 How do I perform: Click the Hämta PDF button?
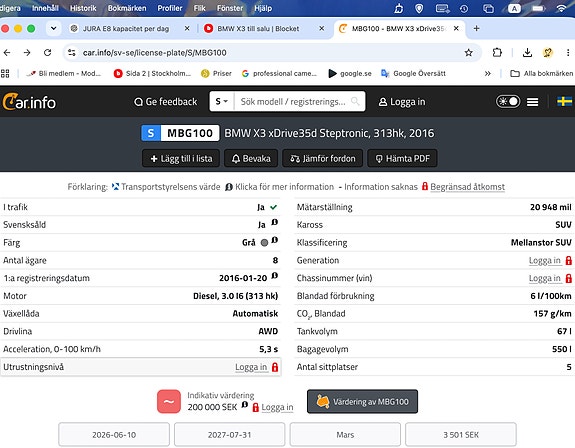403,158
